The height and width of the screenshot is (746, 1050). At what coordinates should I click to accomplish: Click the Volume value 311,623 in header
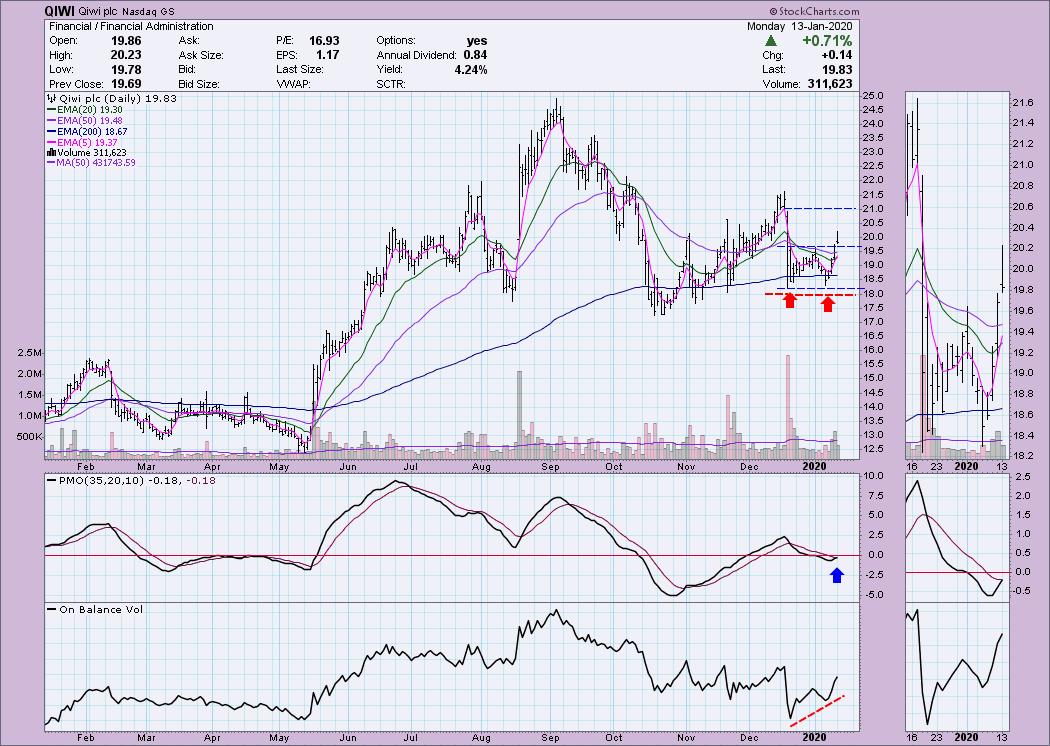coord(829,84)
